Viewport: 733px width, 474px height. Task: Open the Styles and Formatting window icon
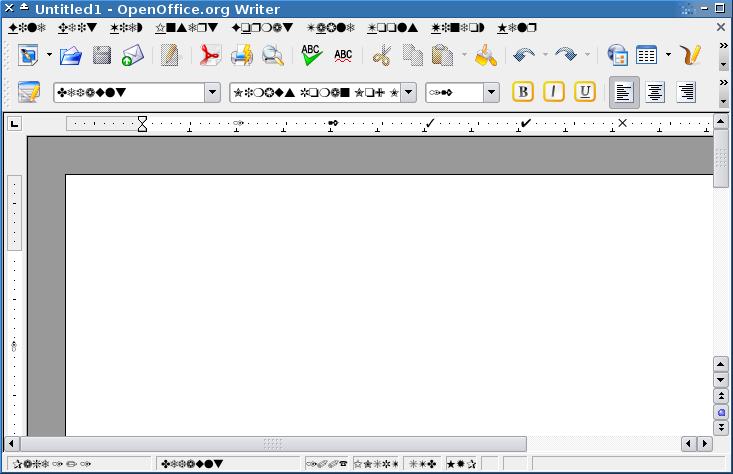(28, 92)
